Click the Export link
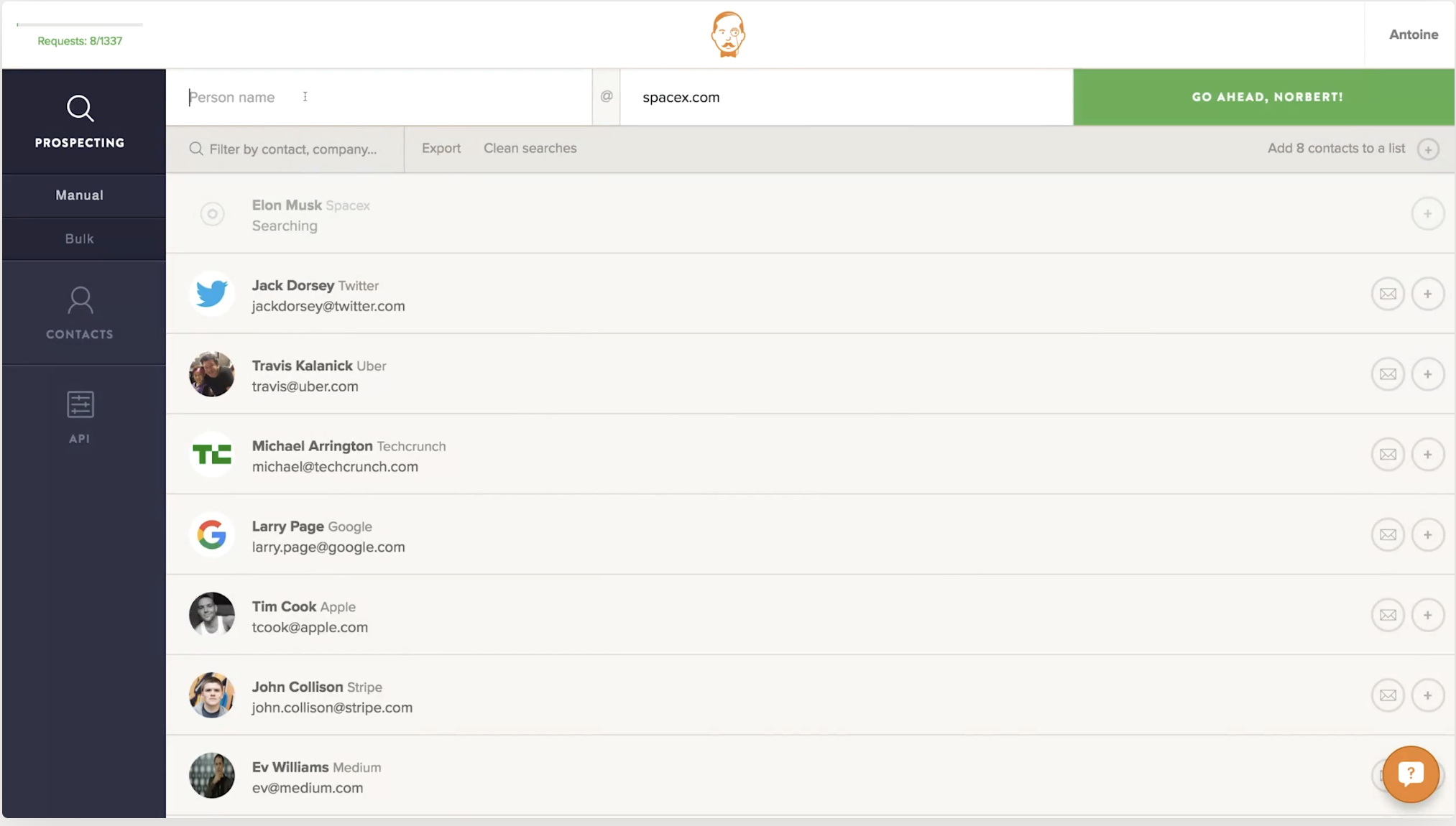The width and height of the screenshot is (1456, 826). point(441,148)
